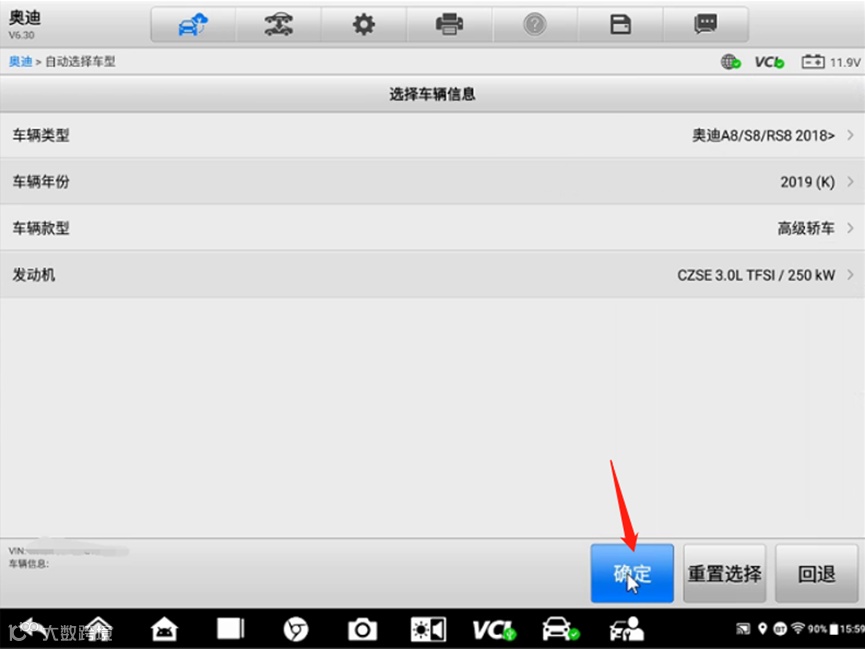This screenshot has width=865, height=649.
Task: Open the camera icon in taskbar
Action: pos(362,629)
